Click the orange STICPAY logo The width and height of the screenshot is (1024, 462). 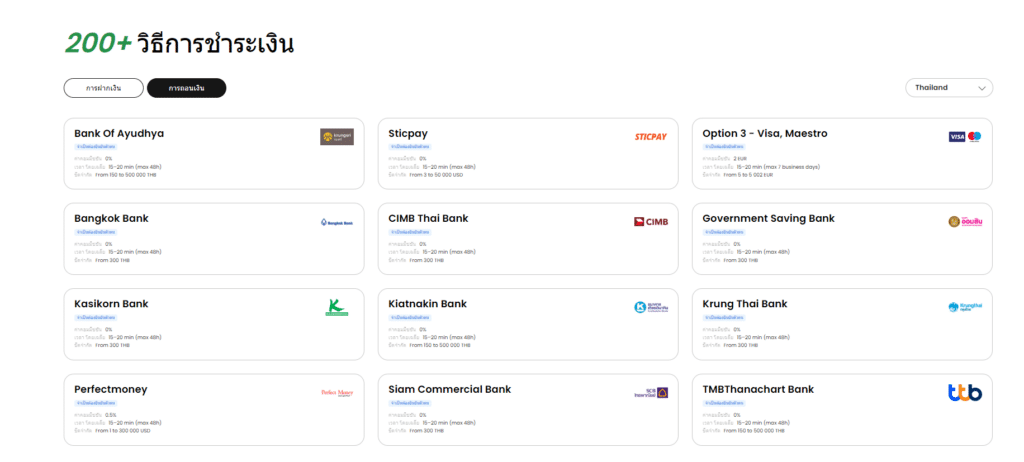[x=651, y=137]
